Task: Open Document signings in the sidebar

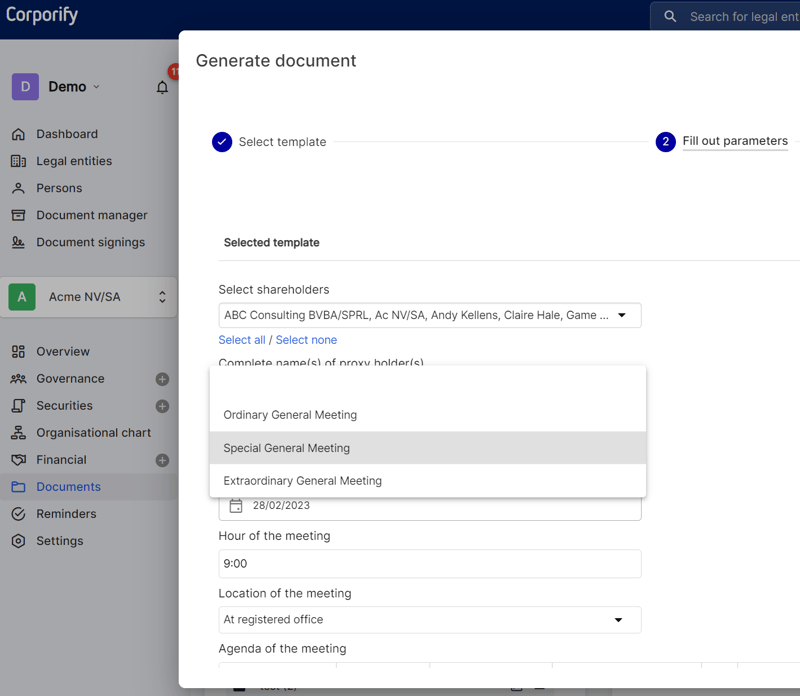Action: (91, 242)
